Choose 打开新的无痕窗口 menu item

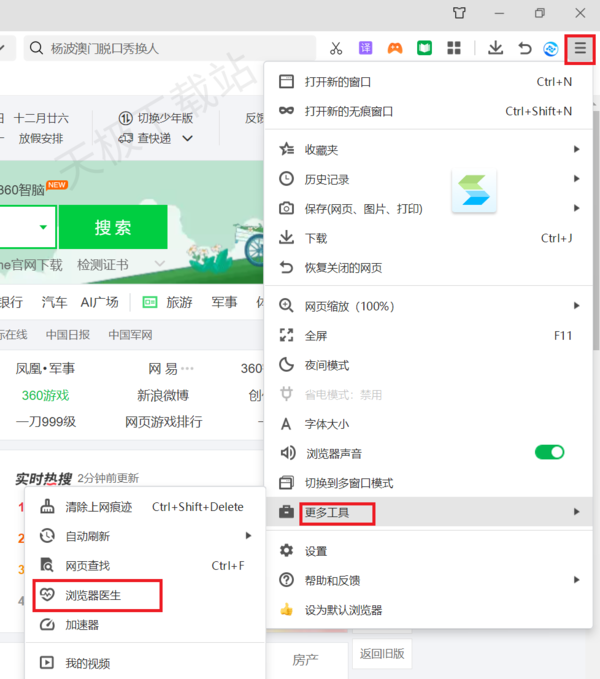tap(348, 111)
